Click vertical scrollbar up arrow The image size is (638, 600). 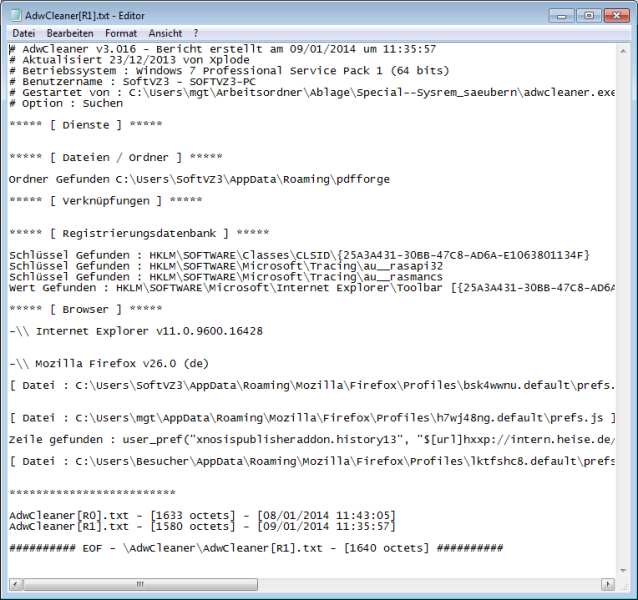(x=623, y=51)
